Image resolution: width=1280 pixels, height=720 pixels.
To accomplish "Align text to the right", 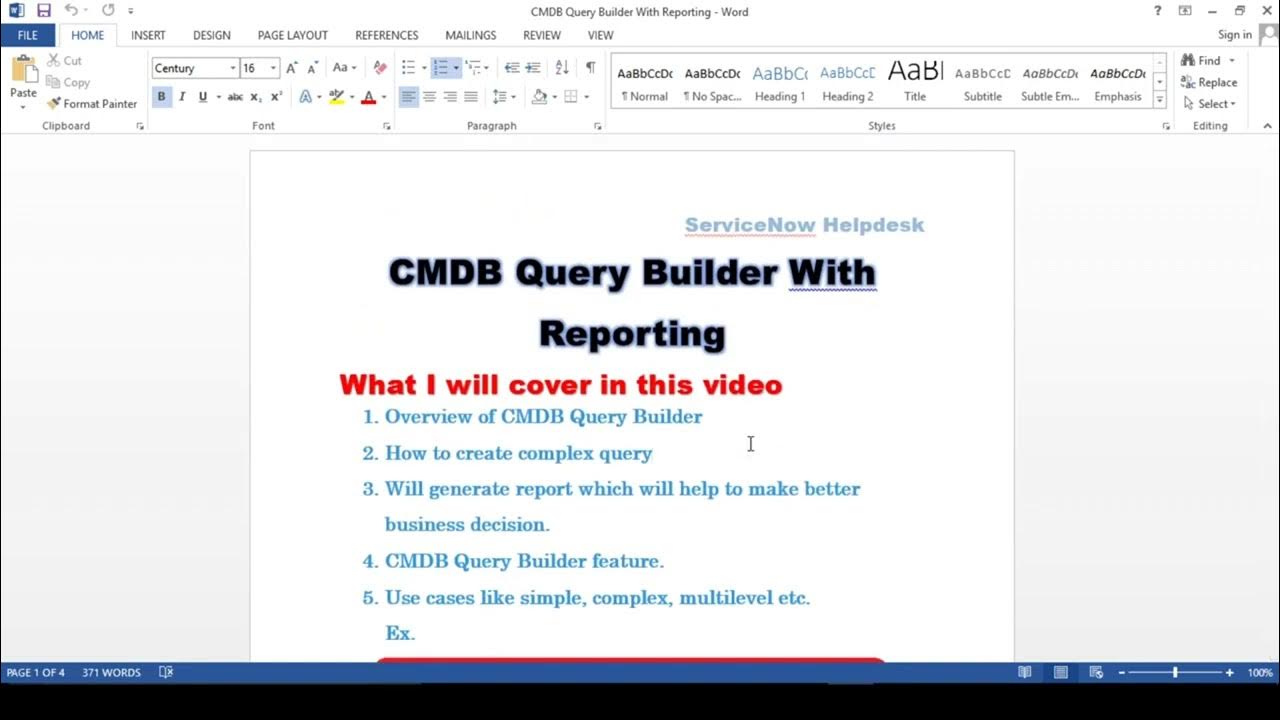I will click(450, 97).
